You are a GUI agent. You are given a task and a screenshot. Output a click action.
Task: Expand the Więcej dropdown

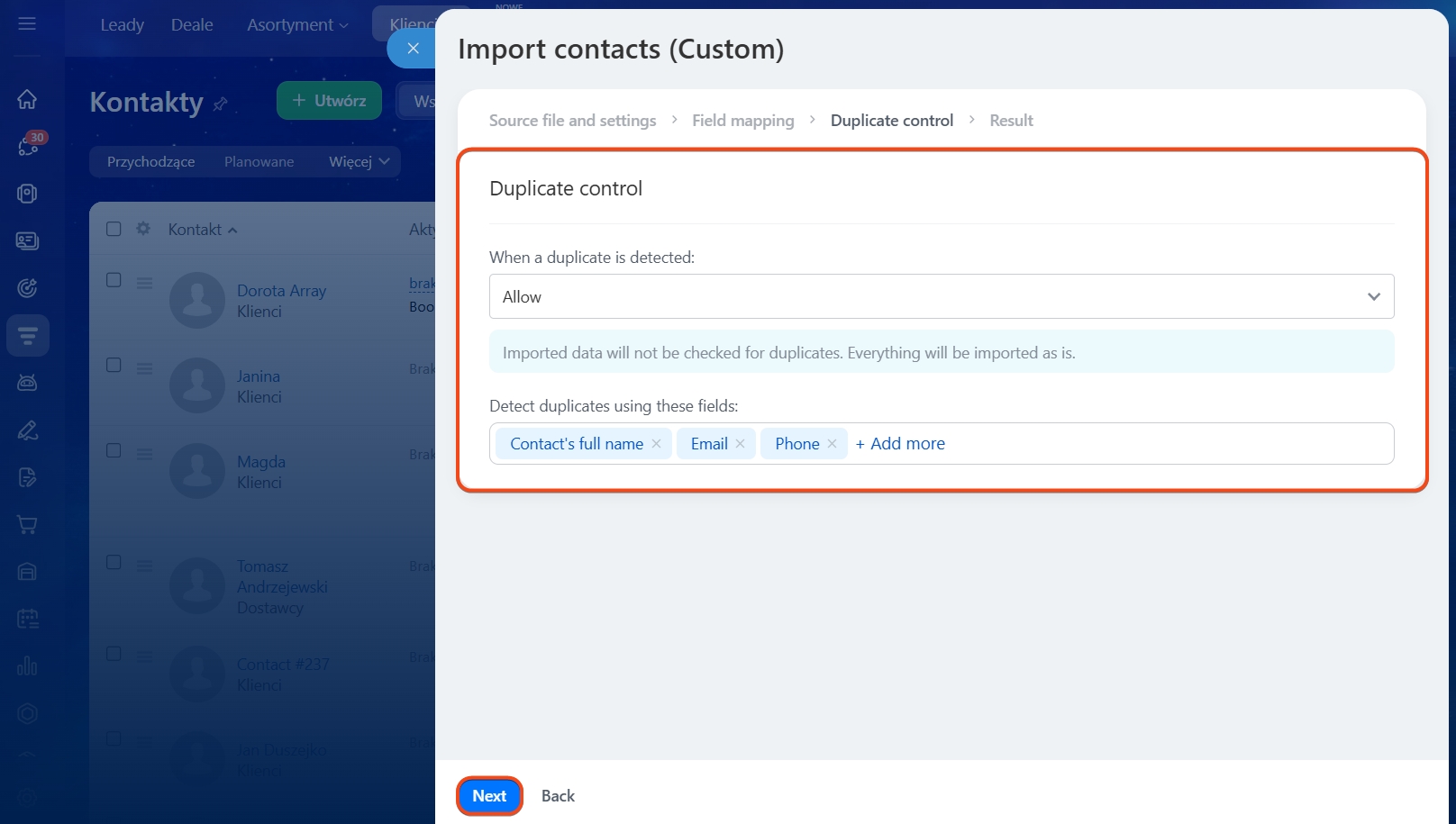[x=359, y=162]
